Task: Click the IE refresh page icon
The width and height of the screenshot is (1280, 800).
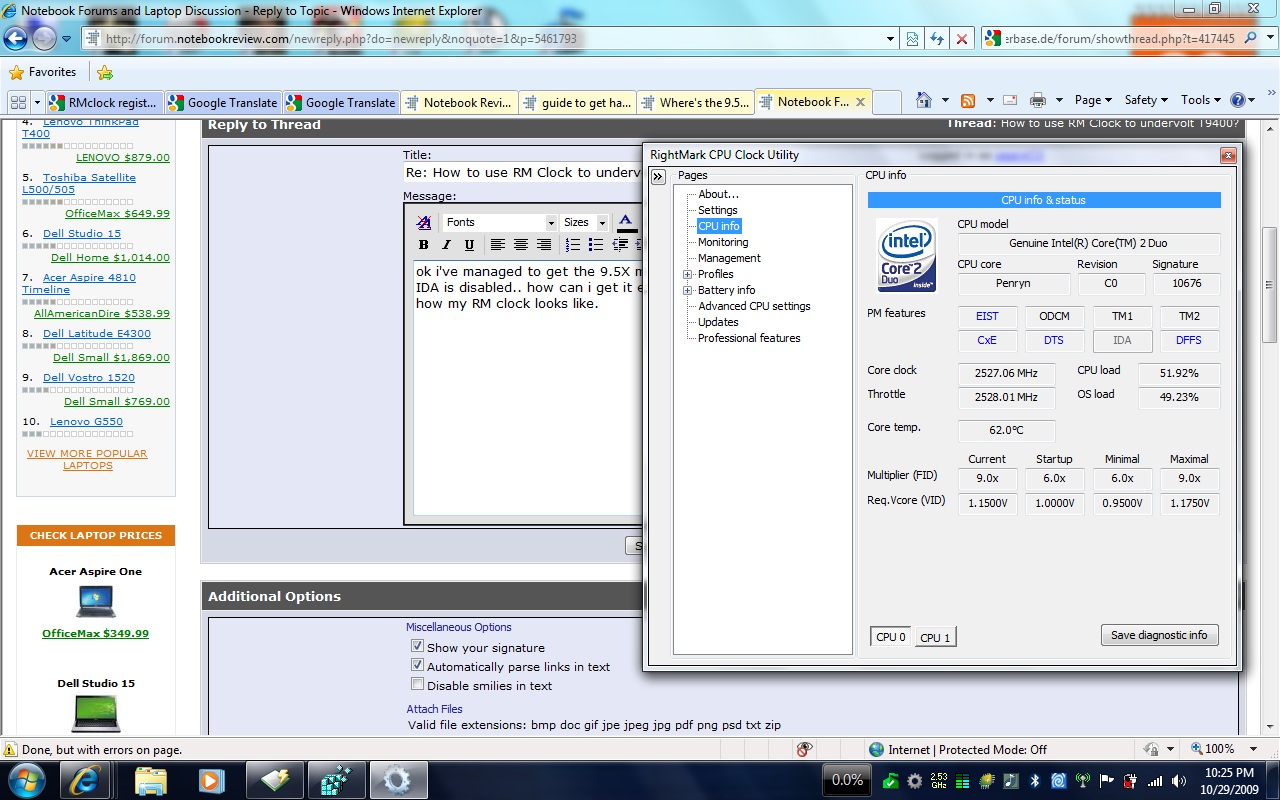Action: click(x=937, y=39)
